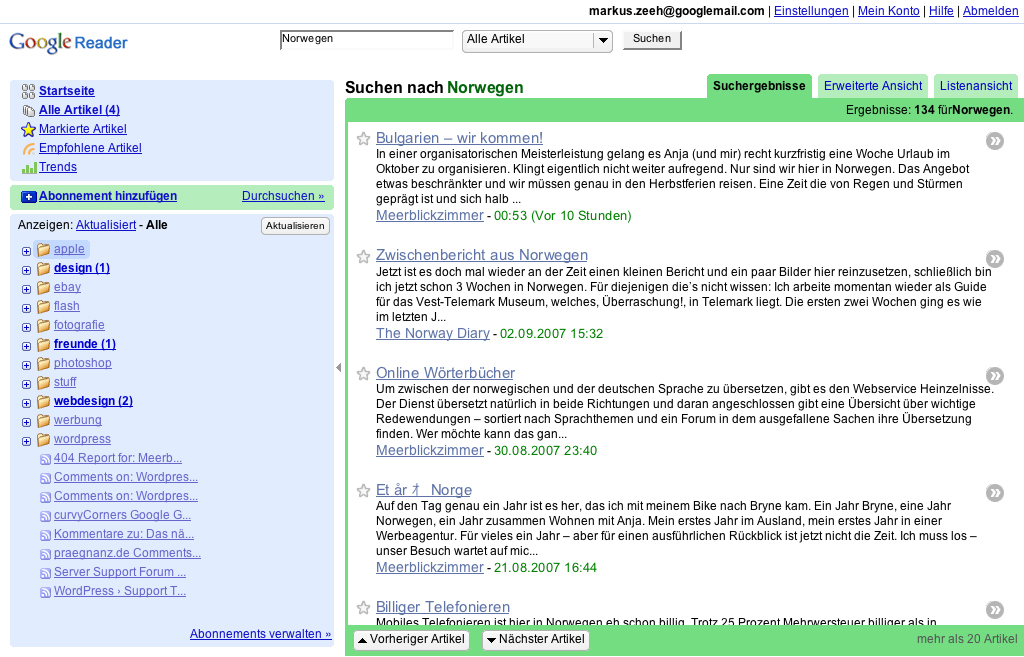The height and width of the screenshot is (657, 1024).
Task: Star the 'Zwischenbericht aus Norwegen' article
Action: click(x=363, y=256)
